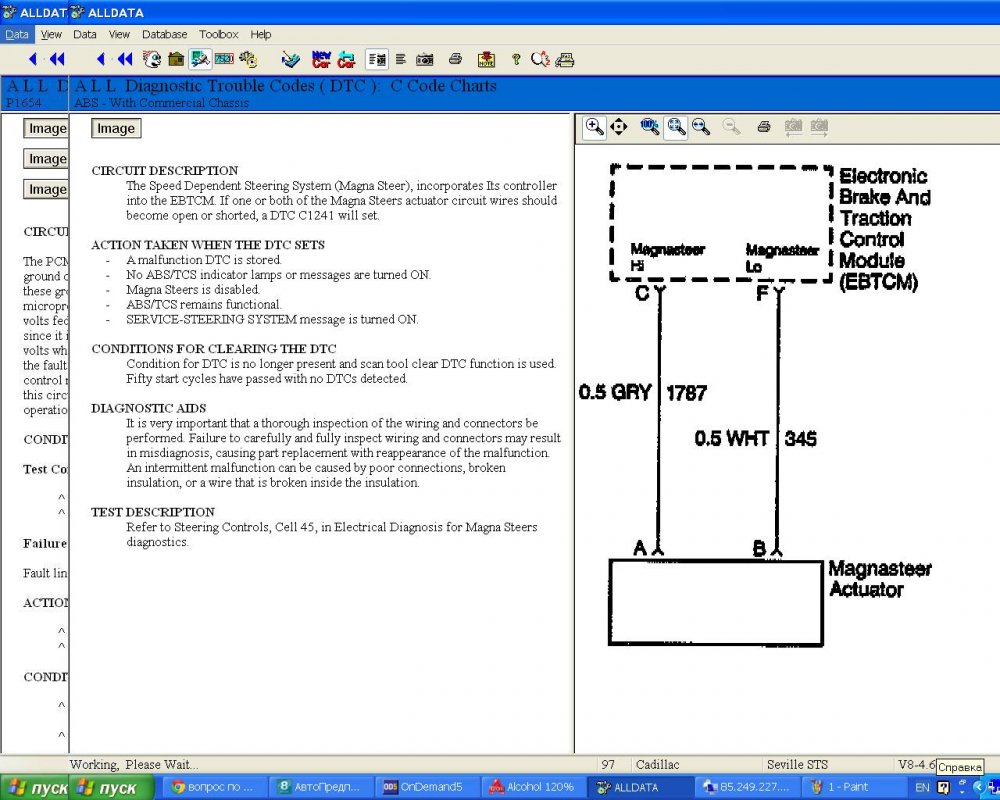Click the 7520 toolbar icon

224,60
